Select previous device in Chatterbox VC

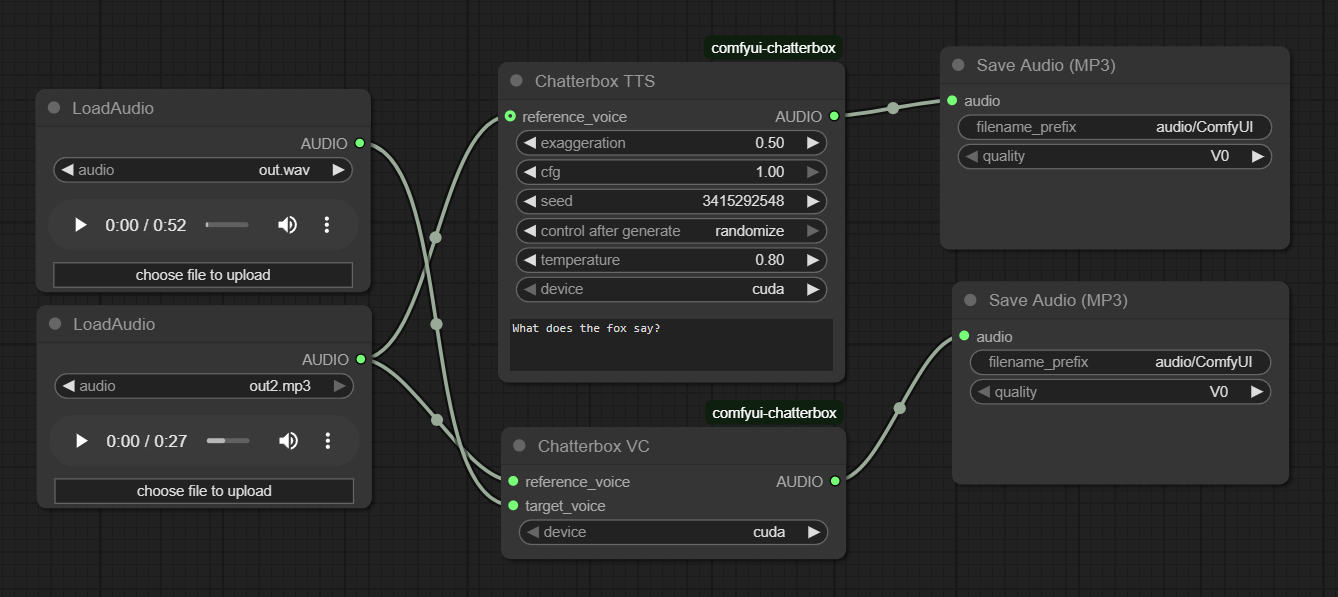[x=533, y=532]
